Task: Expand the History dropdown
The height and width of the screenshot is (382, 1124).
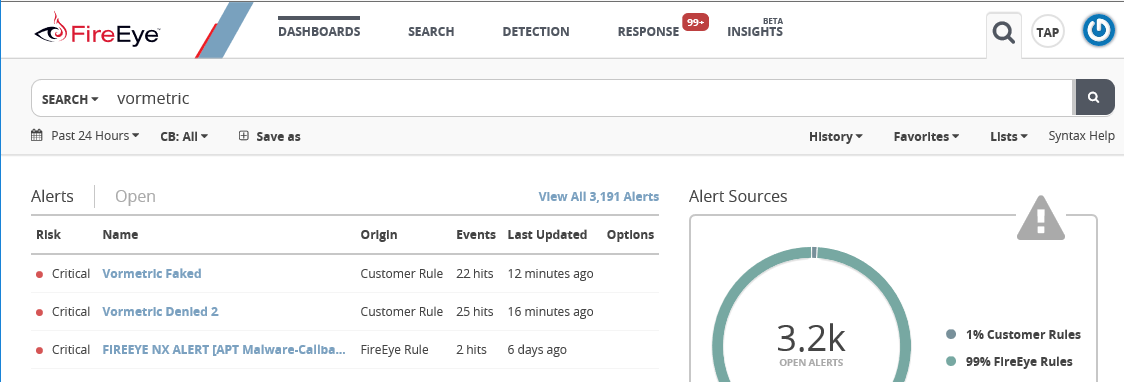Action: [835, 136]
